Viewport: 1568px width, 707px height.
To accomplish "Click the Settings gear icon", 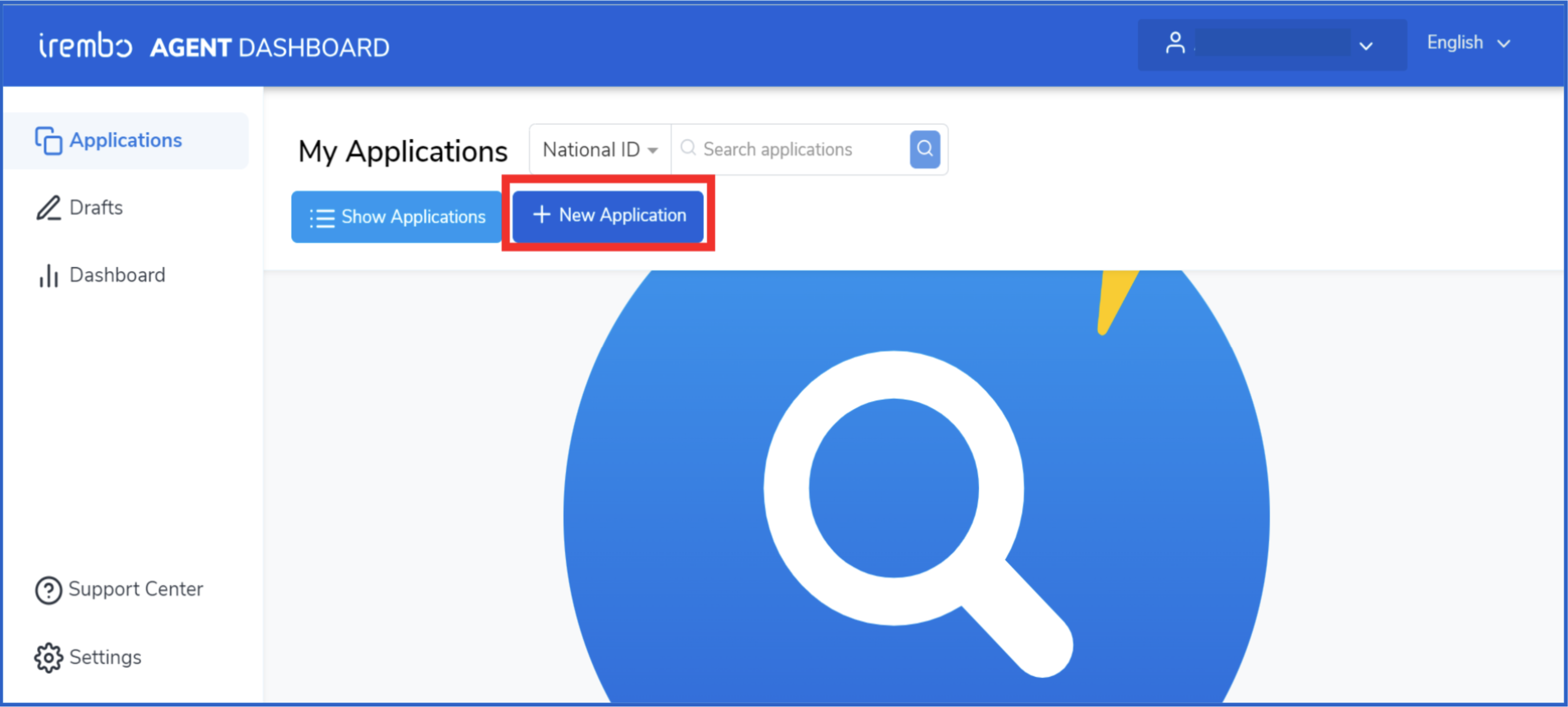I will (x=48, y=657).
